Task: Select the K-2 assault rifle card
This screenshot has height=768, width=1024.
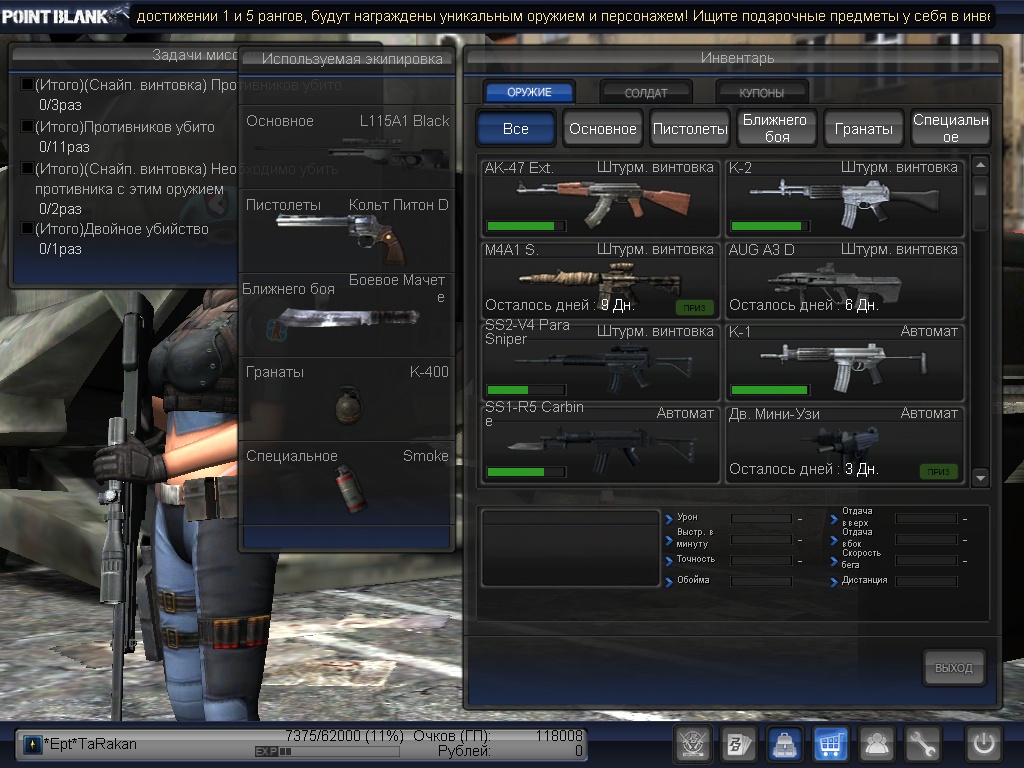Action: point(844,197)
